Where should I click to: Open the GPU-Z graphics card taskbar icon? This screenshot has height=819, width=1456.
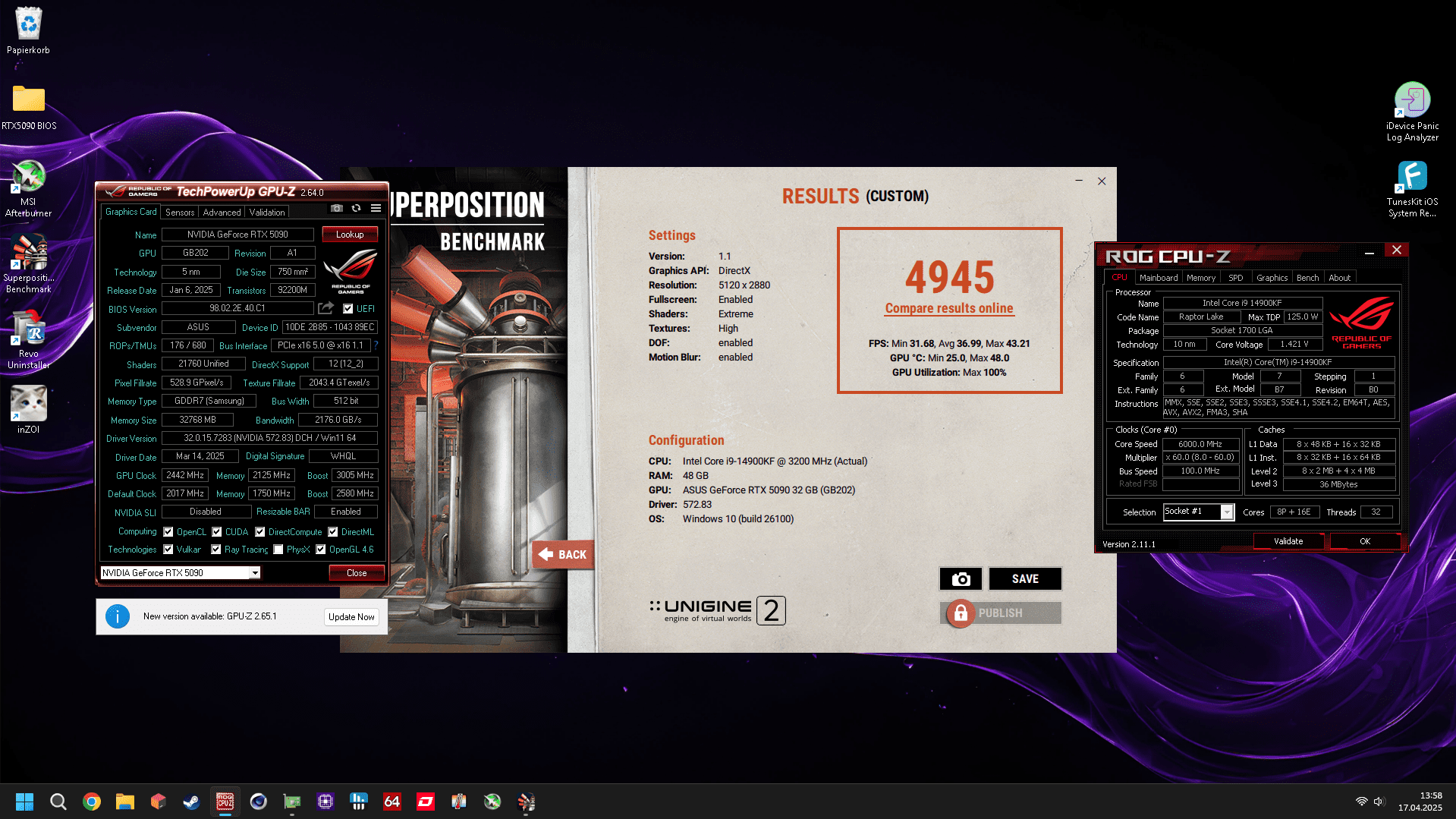(x=292, y=802)
